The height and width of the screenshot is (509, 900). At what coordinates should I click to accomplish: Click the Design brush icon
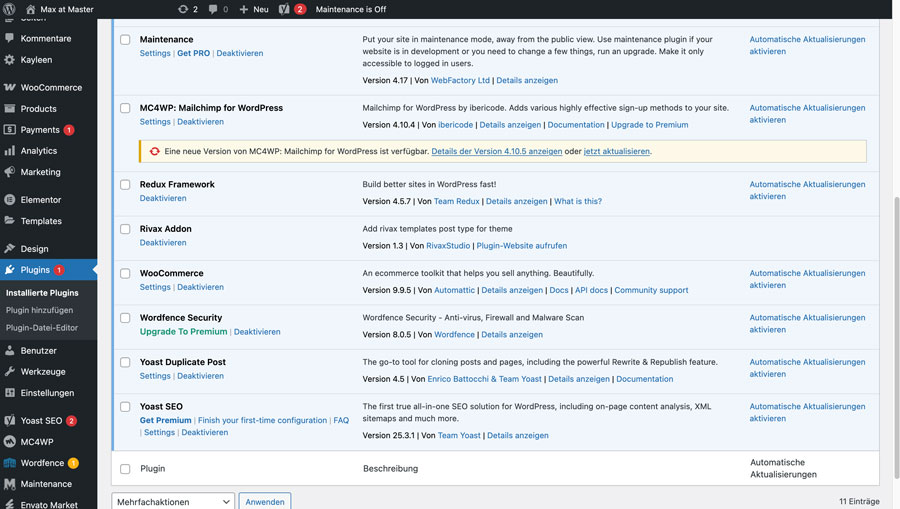coord(9,248)
